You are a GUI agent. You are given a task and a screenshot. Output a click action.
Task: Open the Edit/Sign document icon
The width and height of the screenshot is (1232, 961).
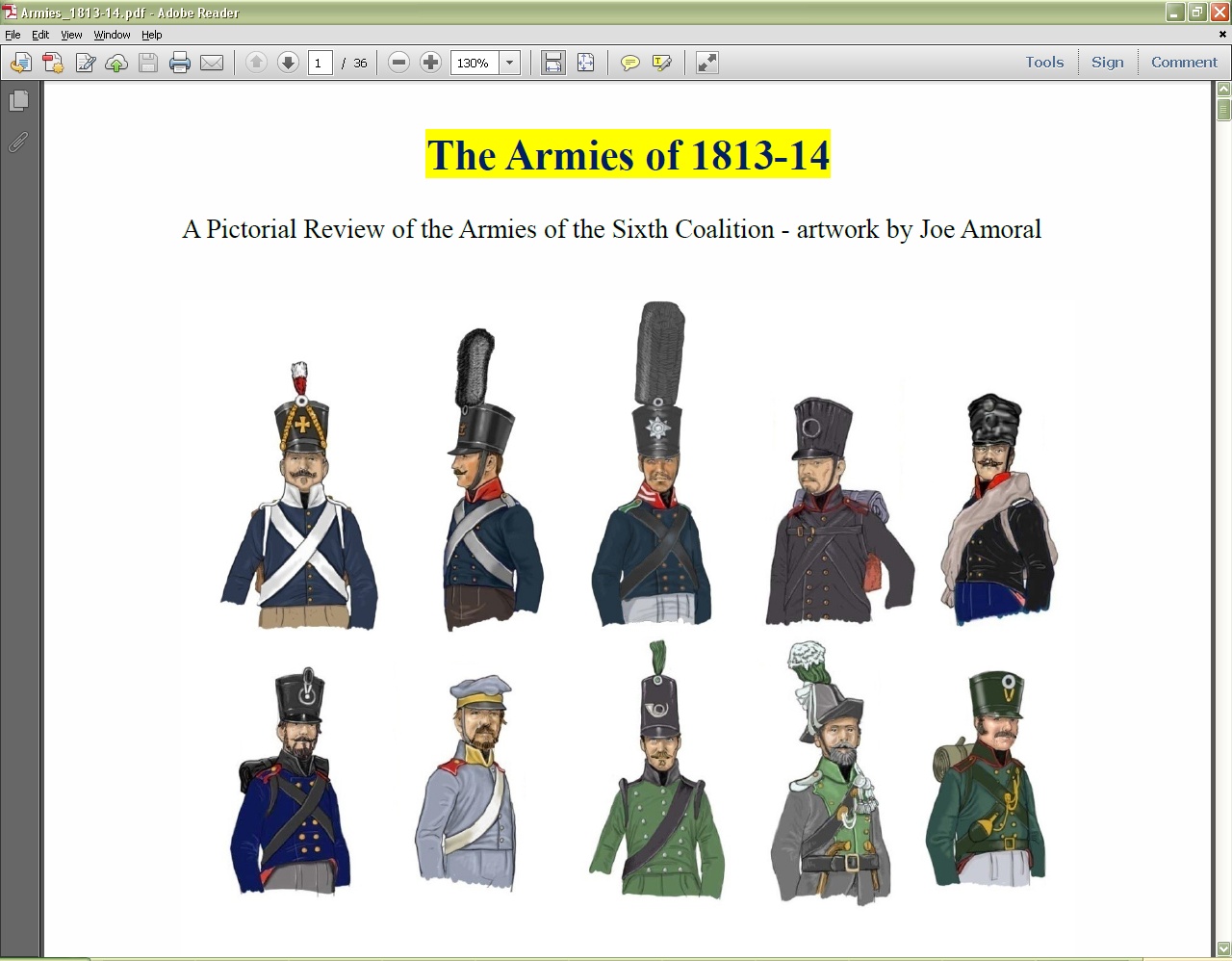[x=85, y=63]
